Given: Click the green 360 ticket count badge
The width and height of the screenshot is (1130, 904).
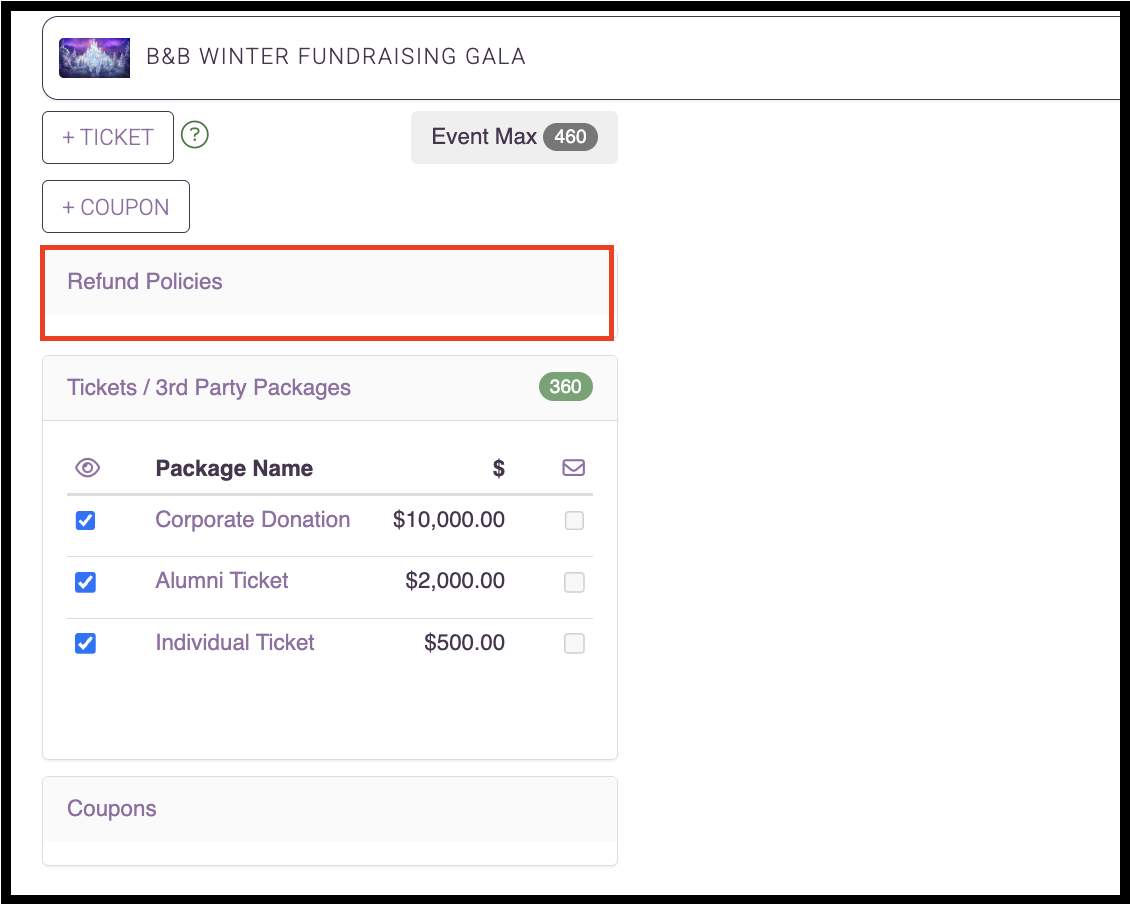Looking at the screenshot, I should tap(566, 386).
